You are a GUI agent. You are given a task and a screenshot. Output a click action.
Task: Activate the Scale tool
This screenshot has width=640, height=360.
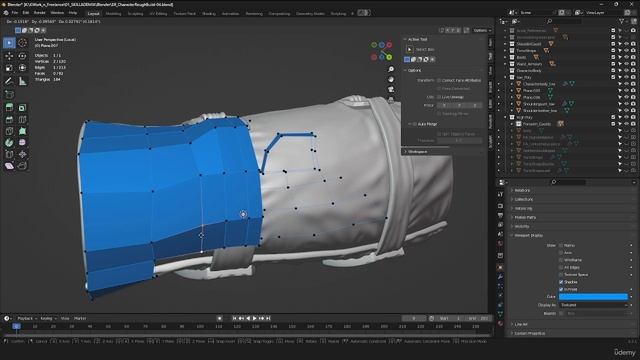[x=9, y=68]
